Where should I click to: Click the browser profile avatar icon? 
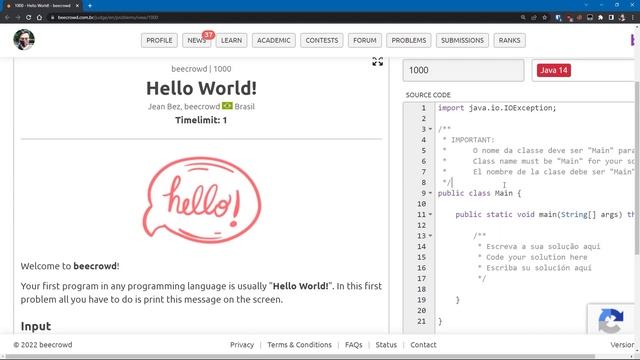[622, 18]
